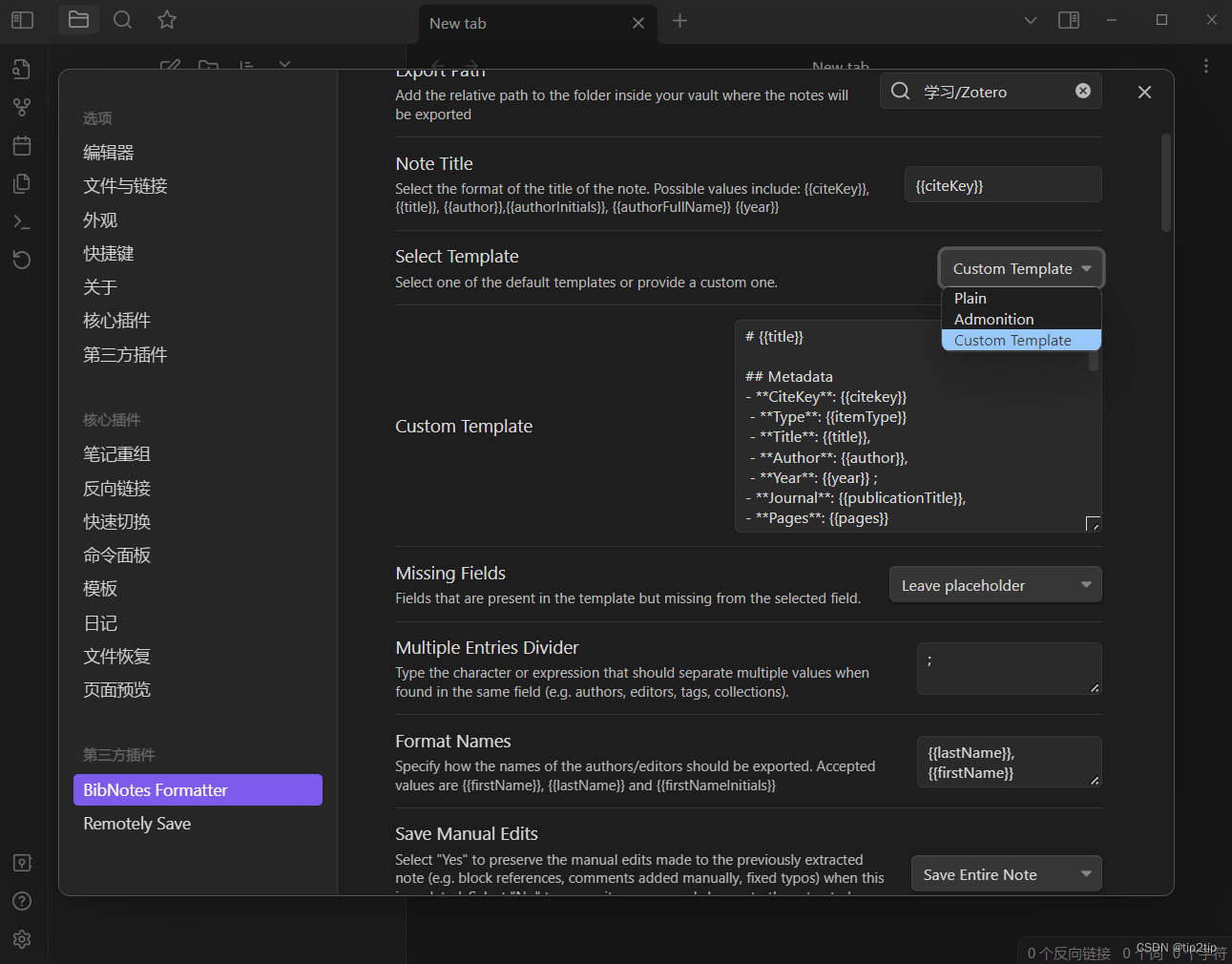Edit the Note Title citeKey field
This screenshot has height=964, width=1232.
click(x=1003, y=185)
